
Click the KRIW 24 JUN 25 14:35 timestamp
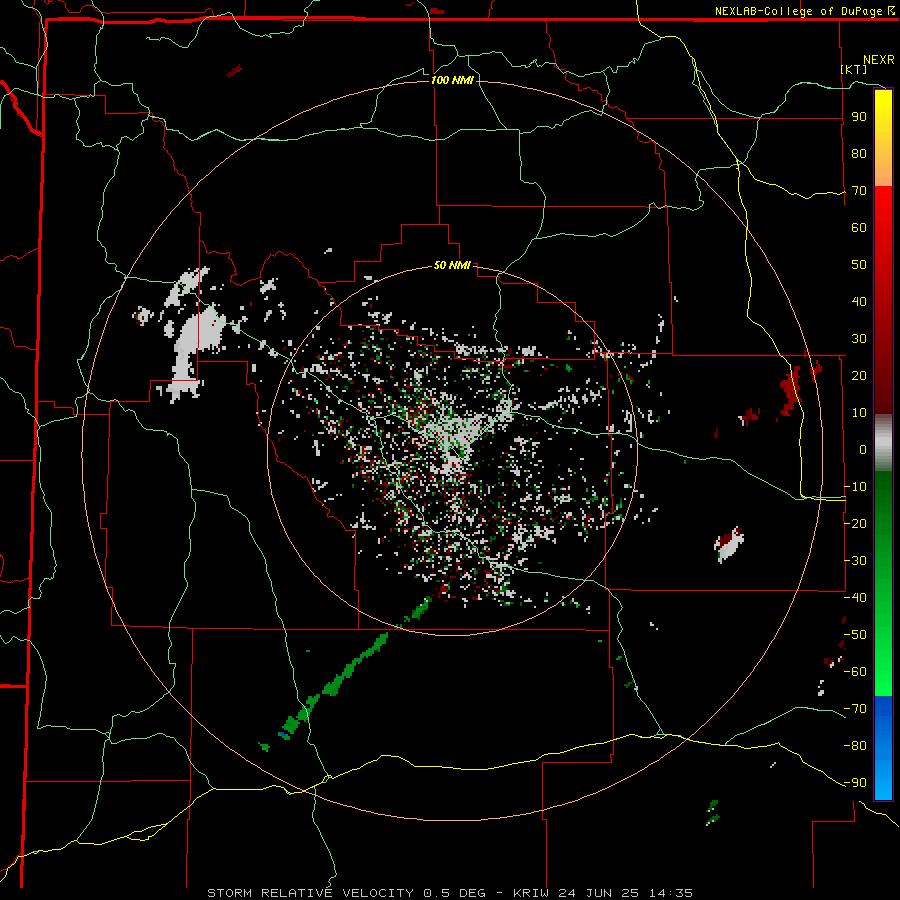(x=603, y=893)
